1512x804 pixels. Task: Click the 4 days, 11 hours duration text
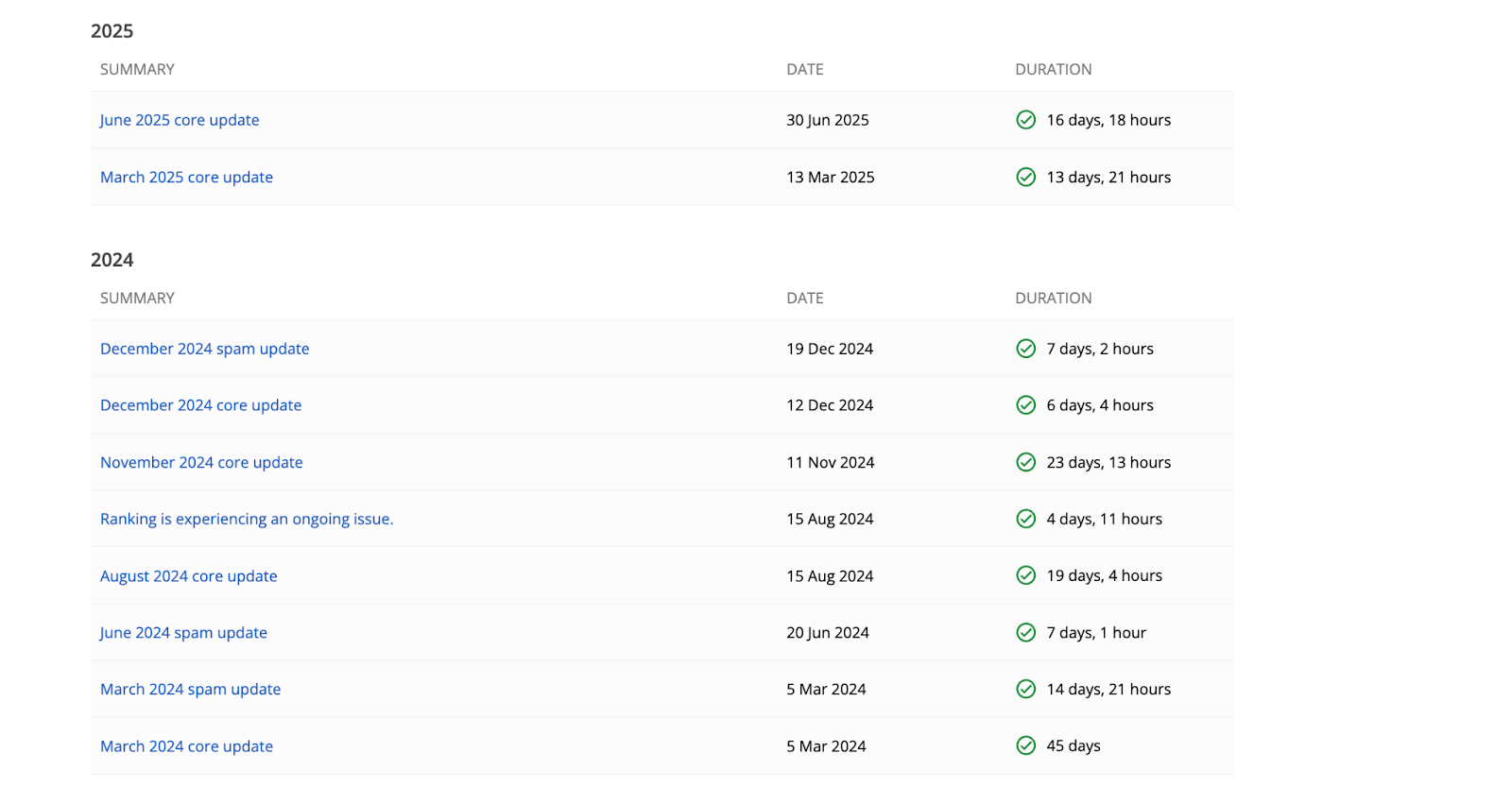click(x=1105, y=519)
